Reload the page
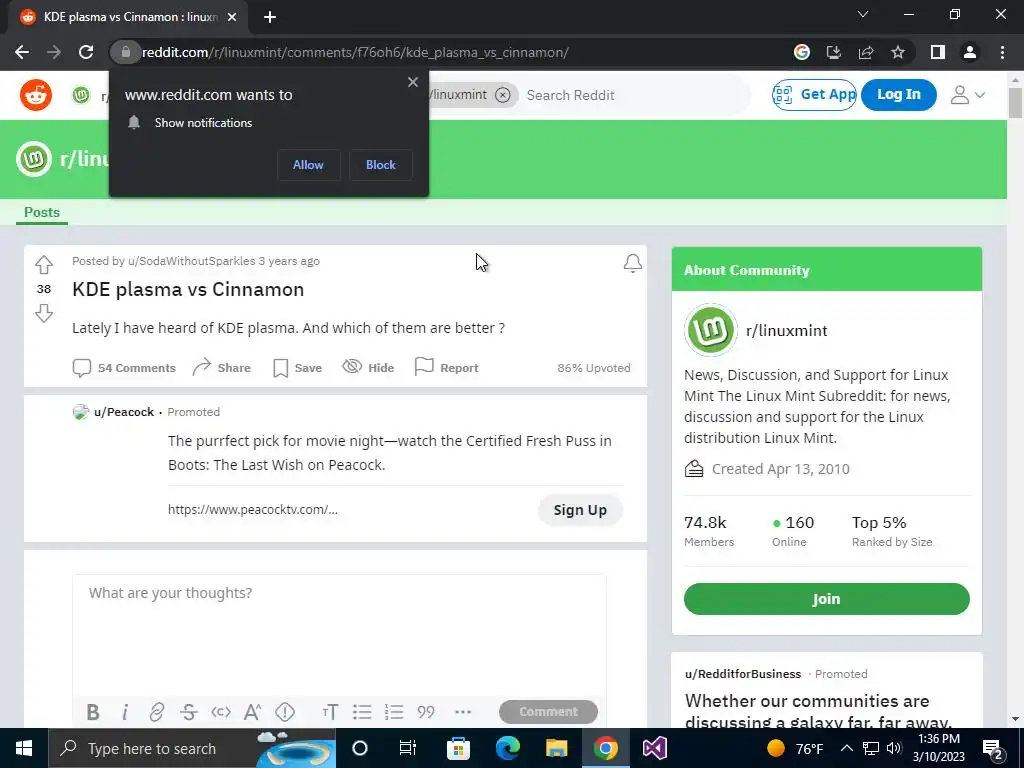 [86, 52]
